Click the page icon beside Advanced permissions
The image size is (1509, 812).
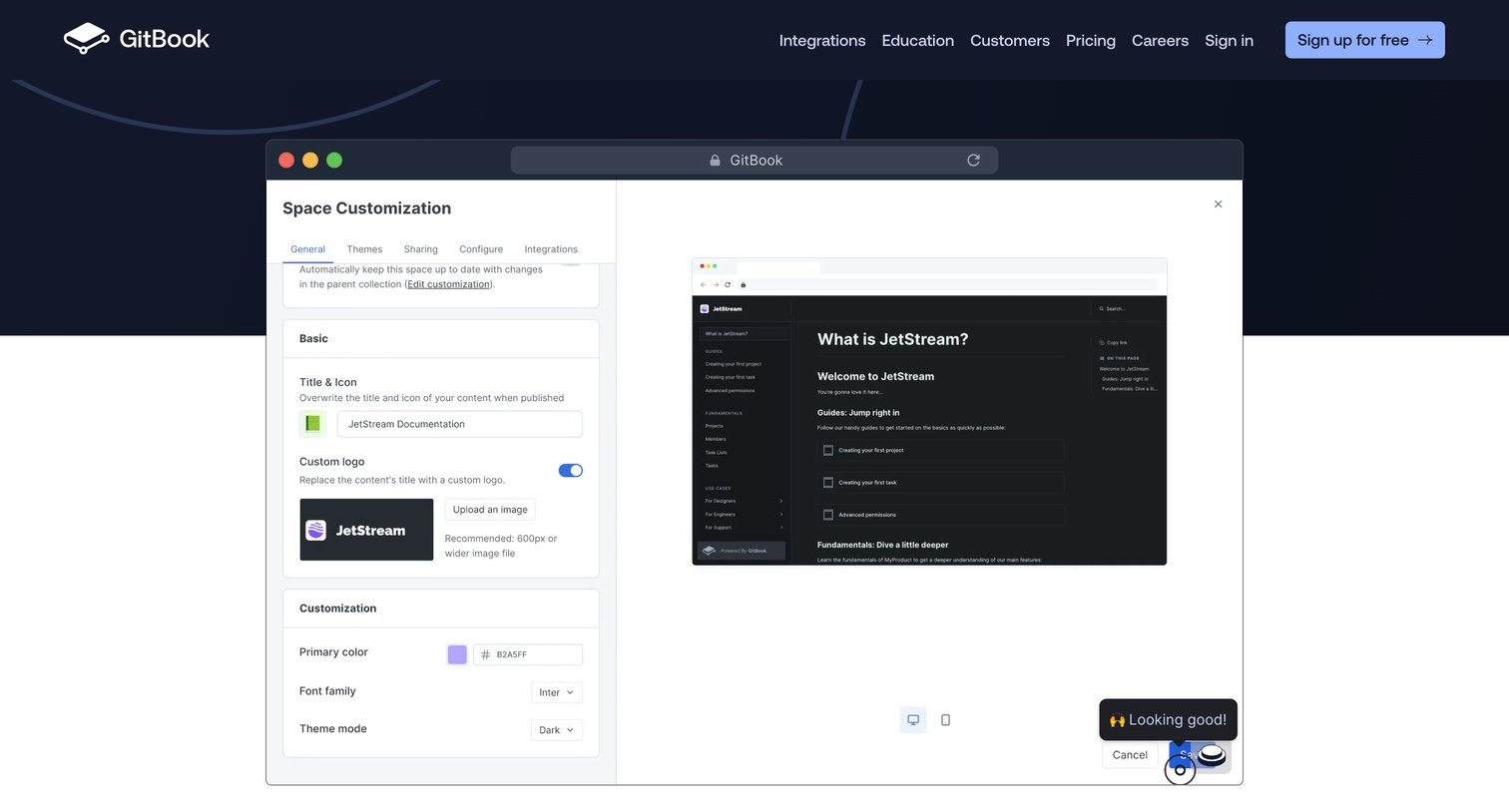tap(827, 515)
